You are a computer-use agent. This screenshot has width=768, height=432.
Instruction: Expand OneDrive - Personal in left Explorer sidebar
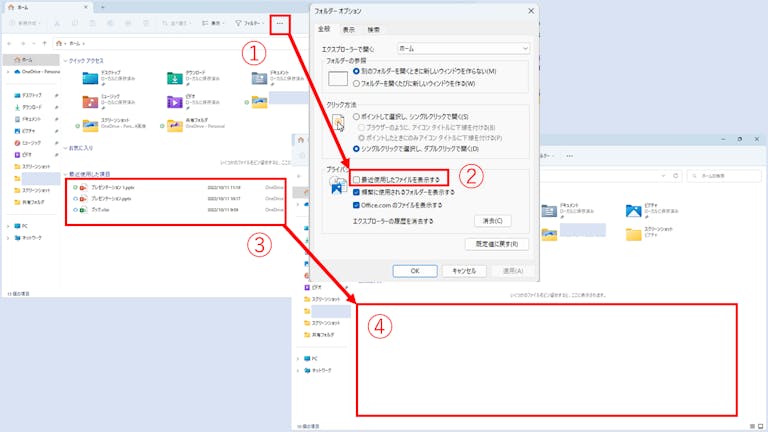pos(8,72)
